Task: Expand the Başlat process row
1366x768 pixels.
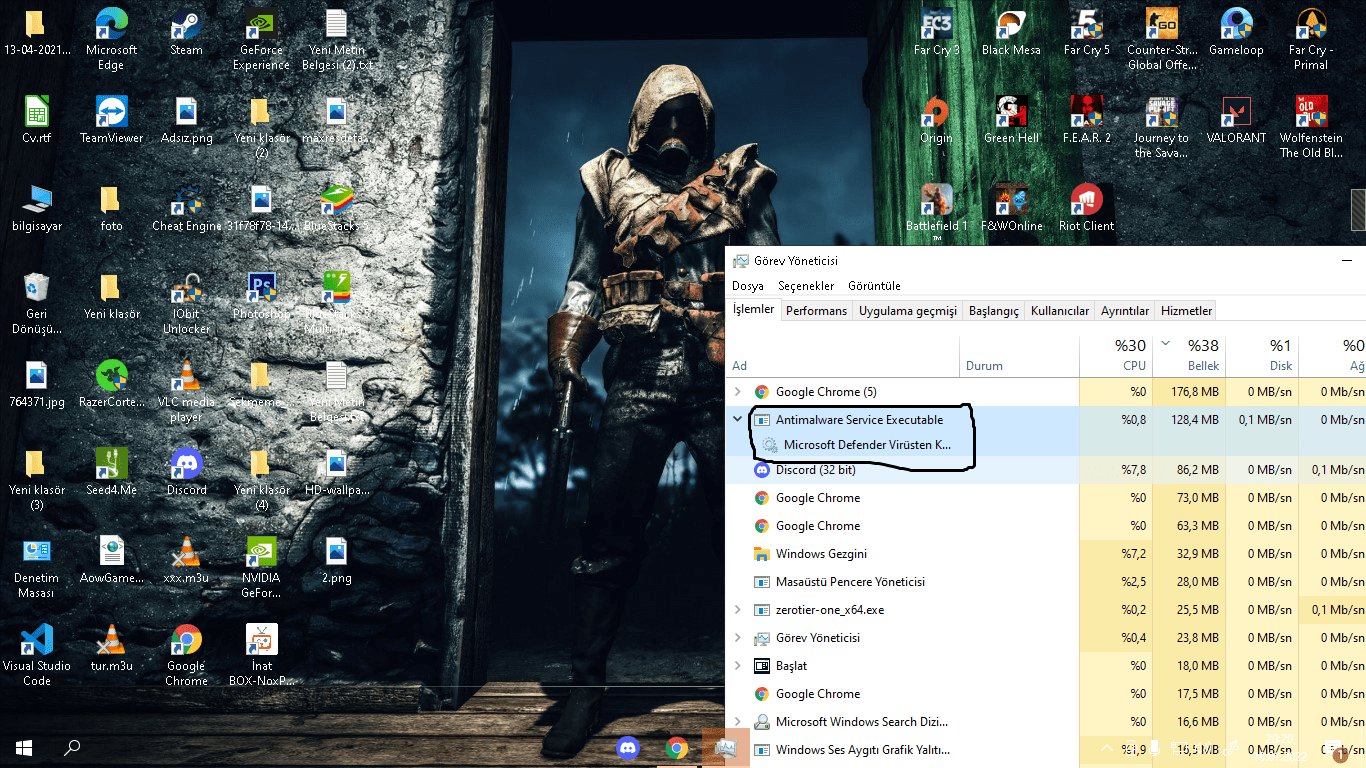Action: tap(738, 666)
